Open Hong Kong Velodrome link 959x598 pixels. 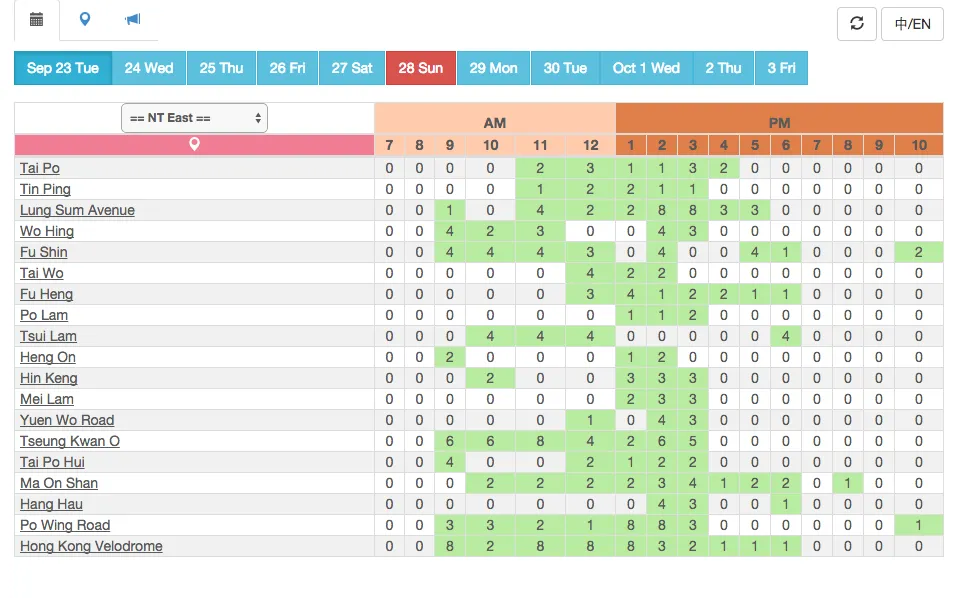pyautogui.click(x=91, y=546)
